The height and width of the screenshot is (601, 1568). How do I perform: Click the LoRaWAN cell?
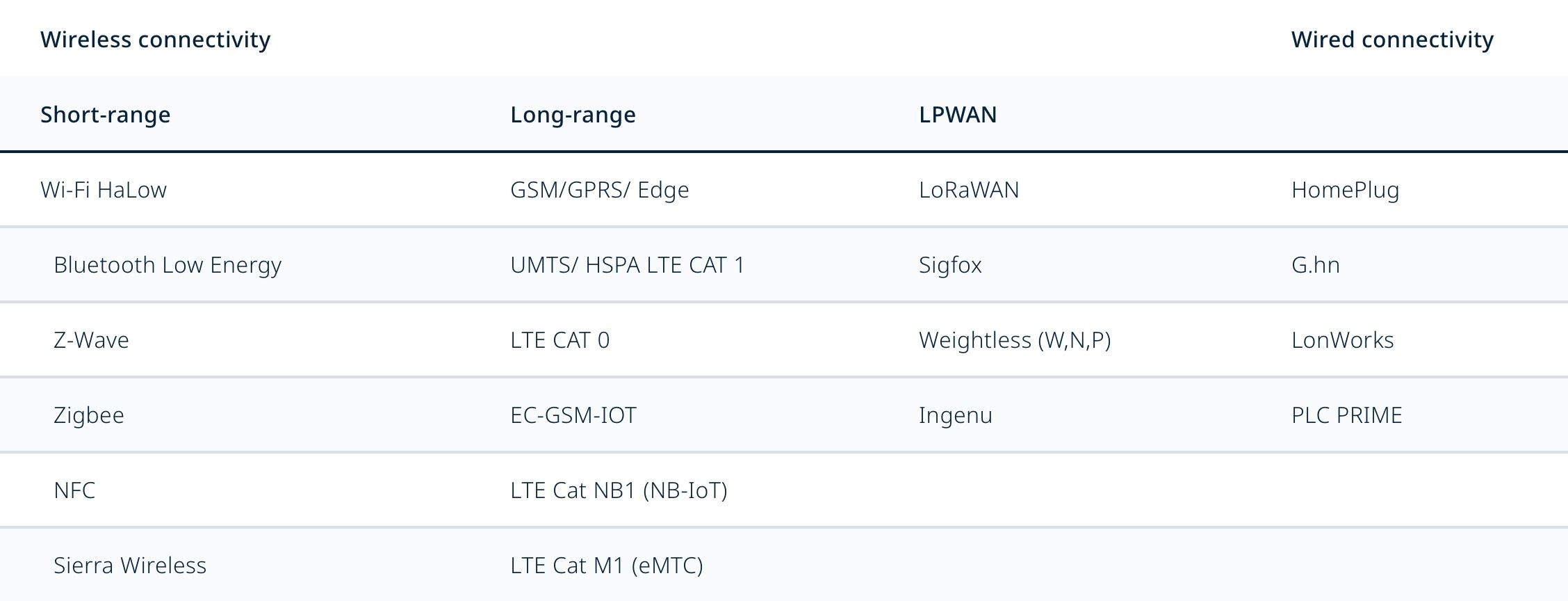(969, 189)
